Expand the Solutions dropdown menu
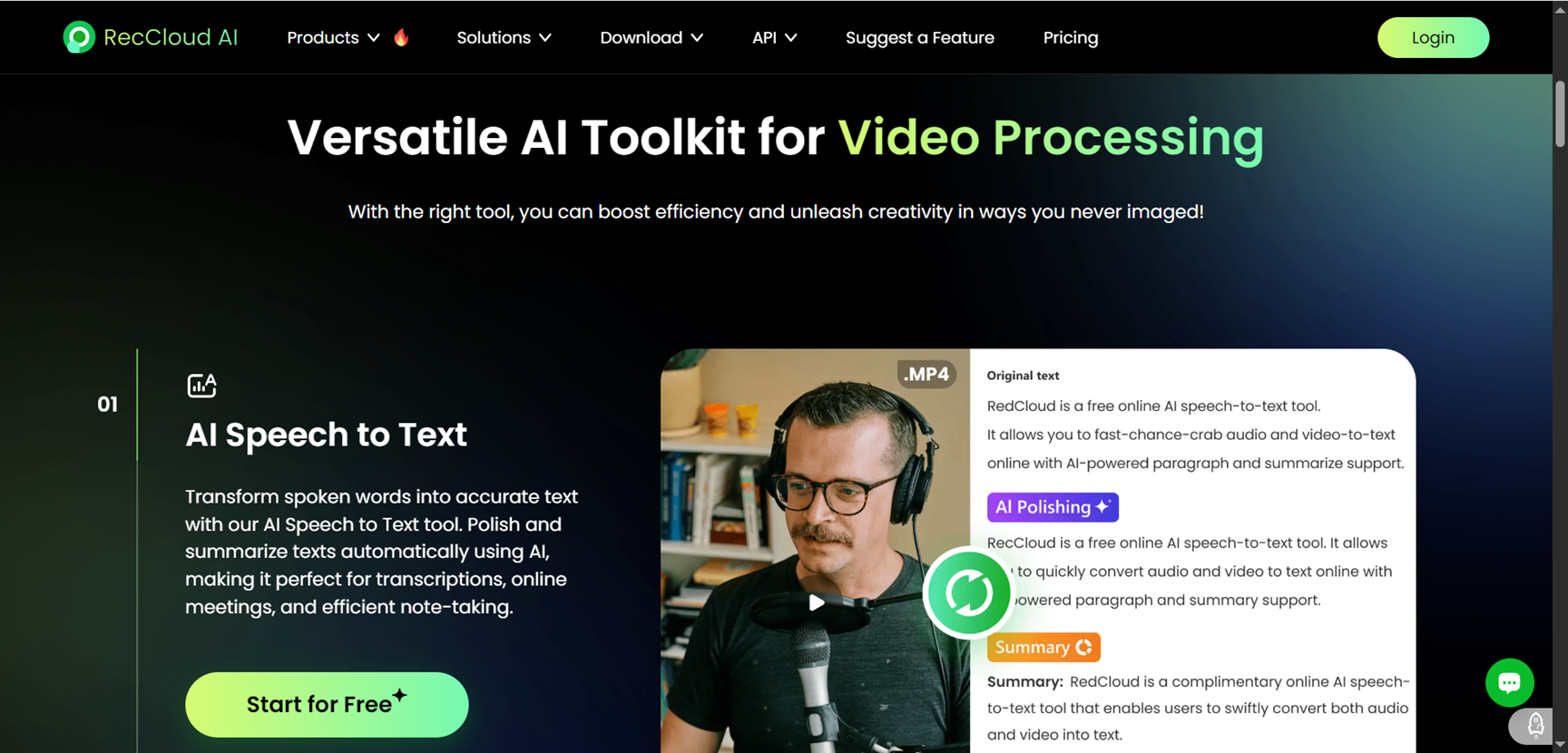 [504, 37]
